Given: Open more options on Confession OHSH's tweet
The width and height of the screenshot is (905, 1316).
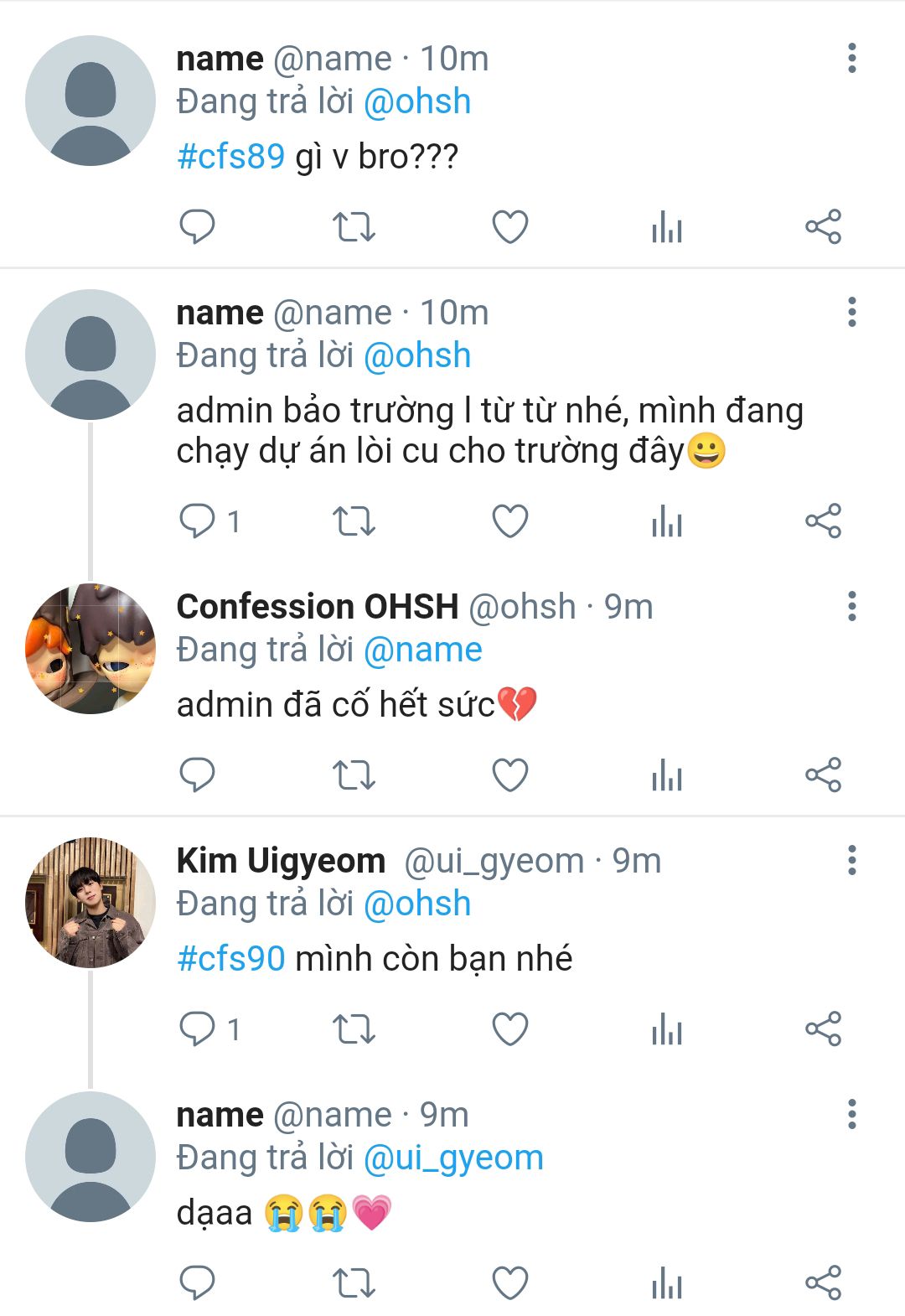Looking at the screenshot, I should [x=852, y=606].
